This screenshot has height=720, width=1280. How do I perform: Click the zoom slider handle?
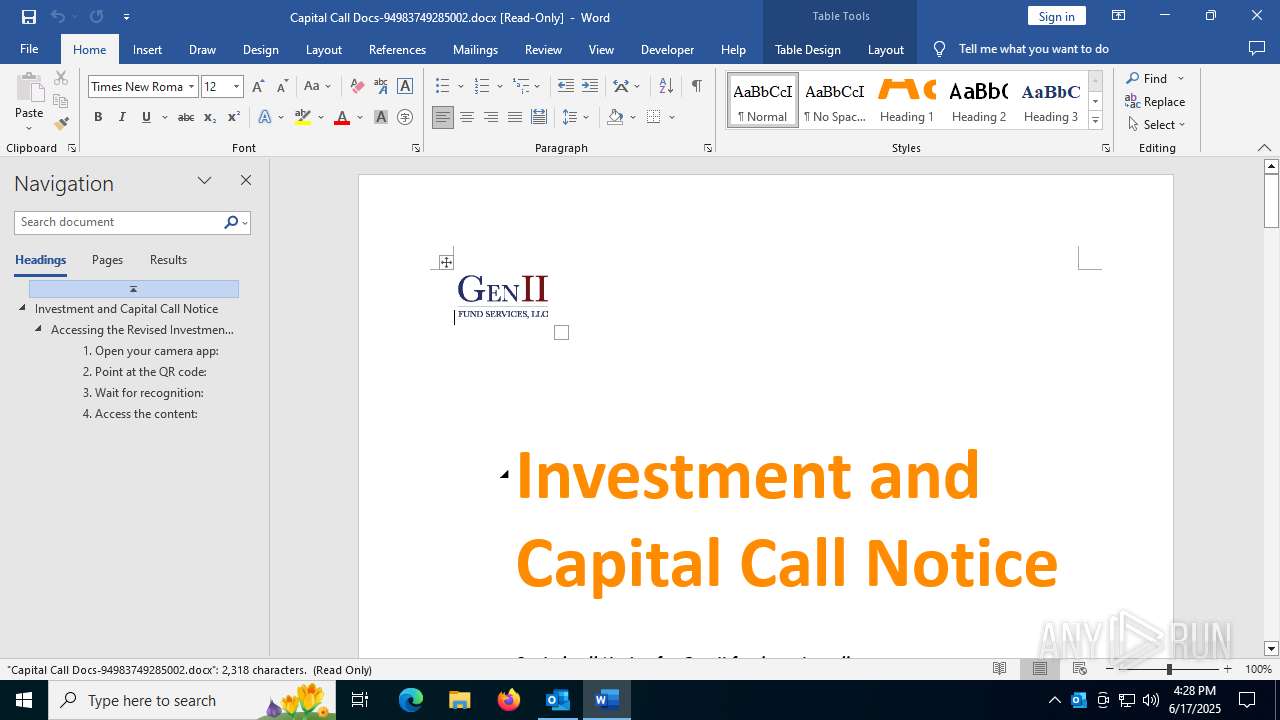(1168, 669)
